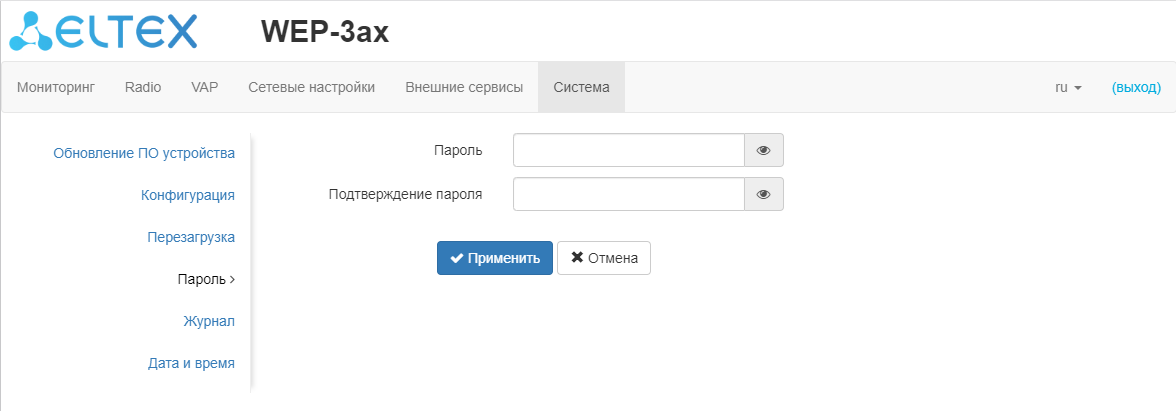This screenshot has width=1176, height=411.
Task: Open the Мониторинг tab
Action: (x=56, y=87)
